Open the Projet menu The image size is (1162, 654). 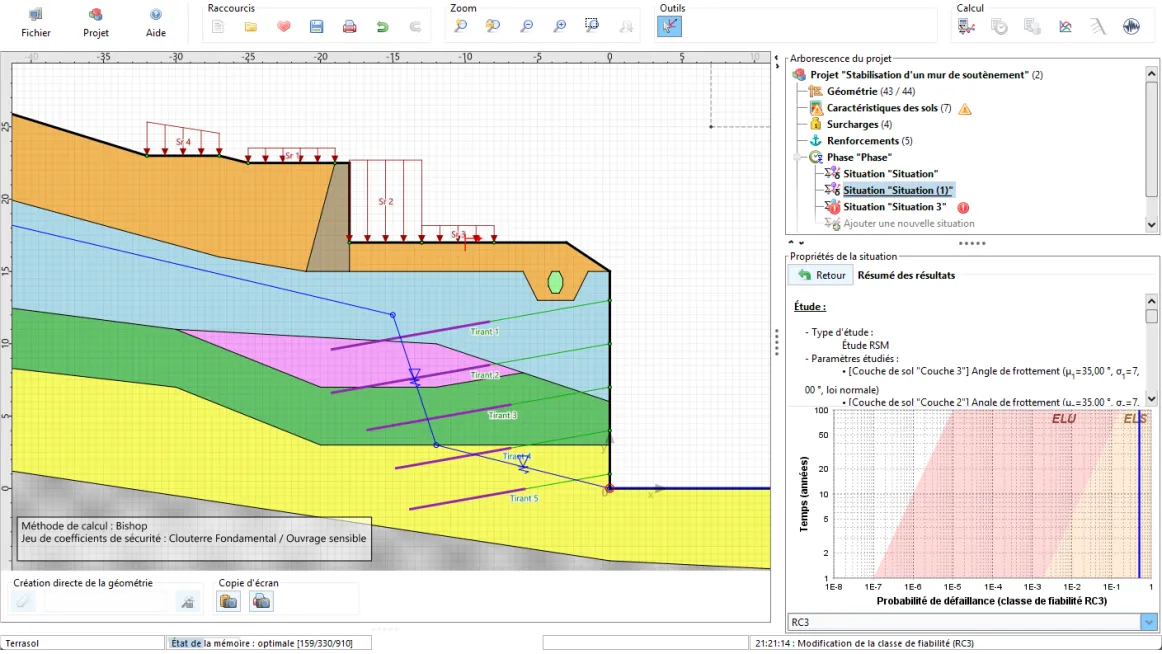(96, 22)
